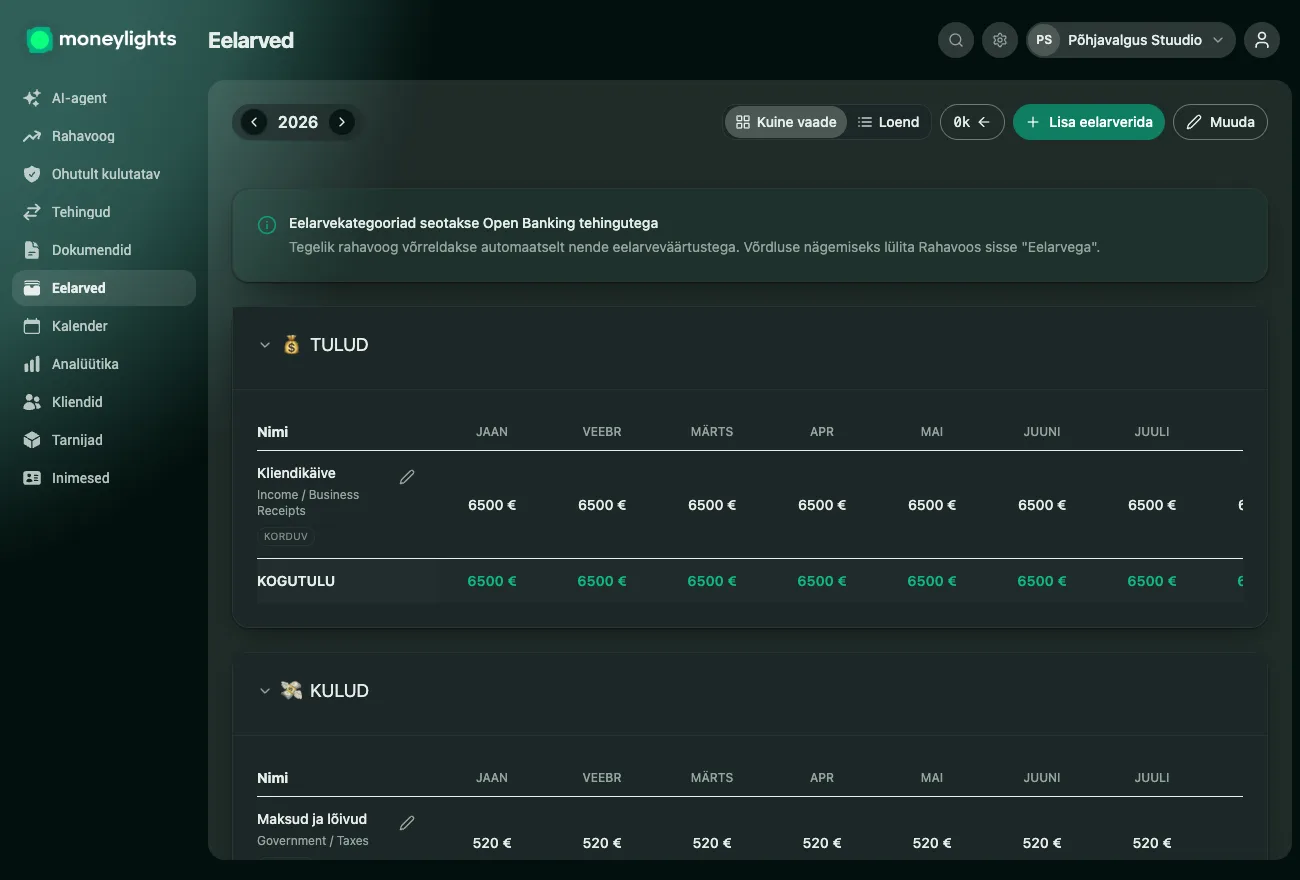Click Lisa eelarverida button
The height and width of the screenshot is (880, 1300).
tap(1089, 122)
